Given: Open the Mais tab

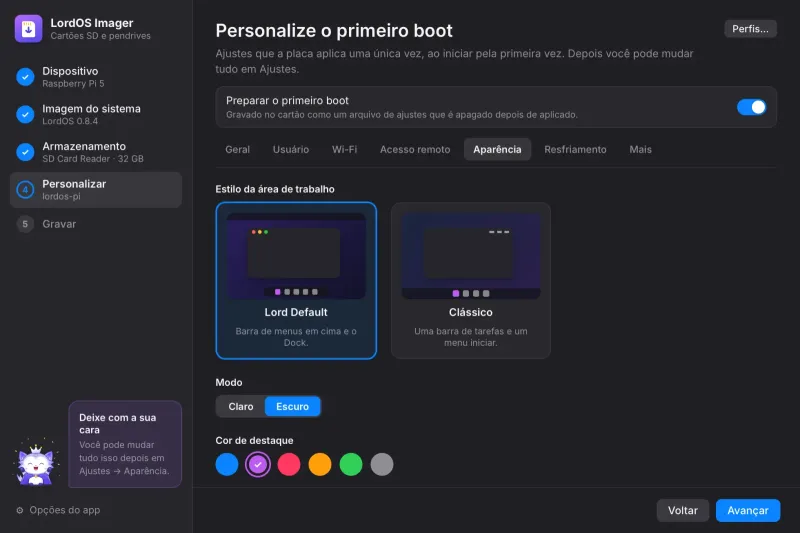Looking at the screenshot, I should [x=640, y=149].
